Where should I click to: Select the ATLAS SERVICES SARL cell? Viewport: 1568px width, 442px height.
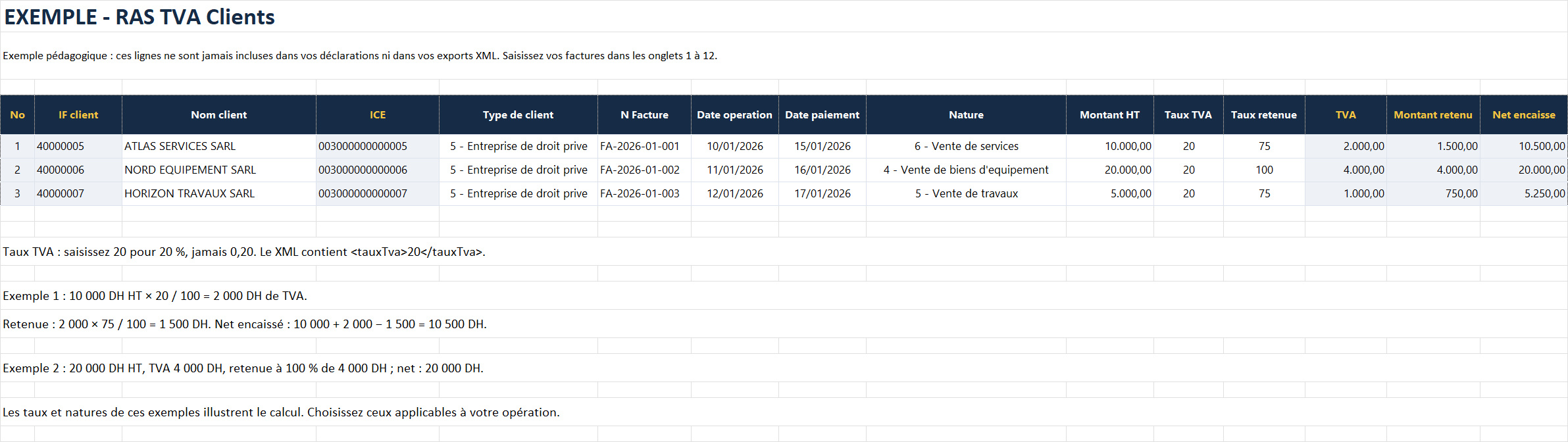[x=219, y=146]
